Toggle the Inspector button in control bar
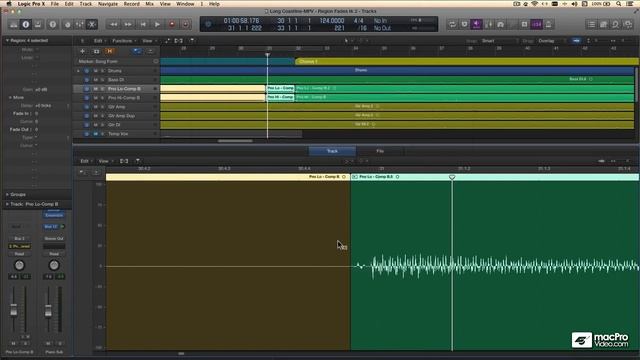This screenshot has width=640, height=360. pyautogui.click(x=26, y=24)
